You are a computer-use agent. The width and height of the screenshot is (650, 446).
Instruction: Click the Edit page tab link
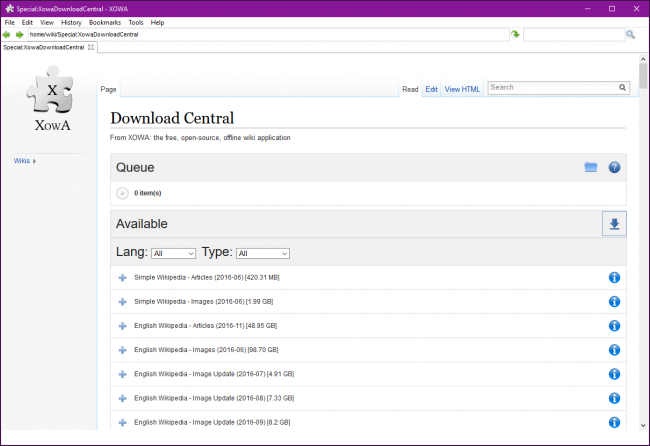point(431,89)
